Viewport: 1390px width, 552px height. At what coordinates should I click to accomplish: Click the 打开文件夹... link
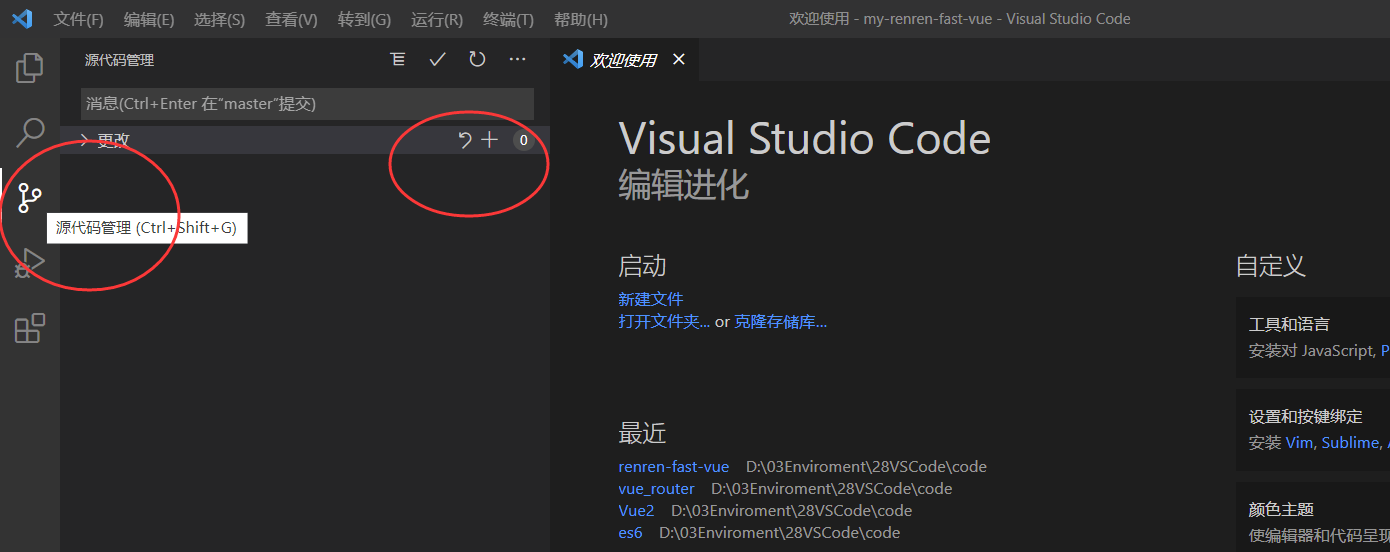pyautogui.click(x=665, y=322)
